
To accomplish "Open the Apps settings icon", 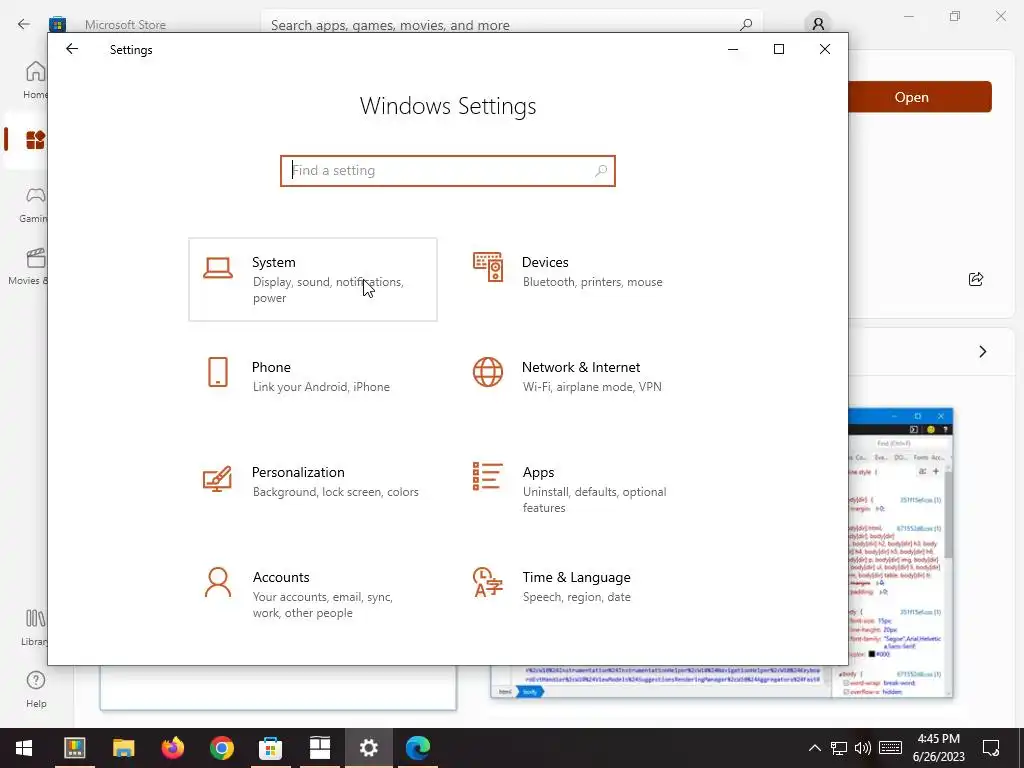I will pos(488,476).
